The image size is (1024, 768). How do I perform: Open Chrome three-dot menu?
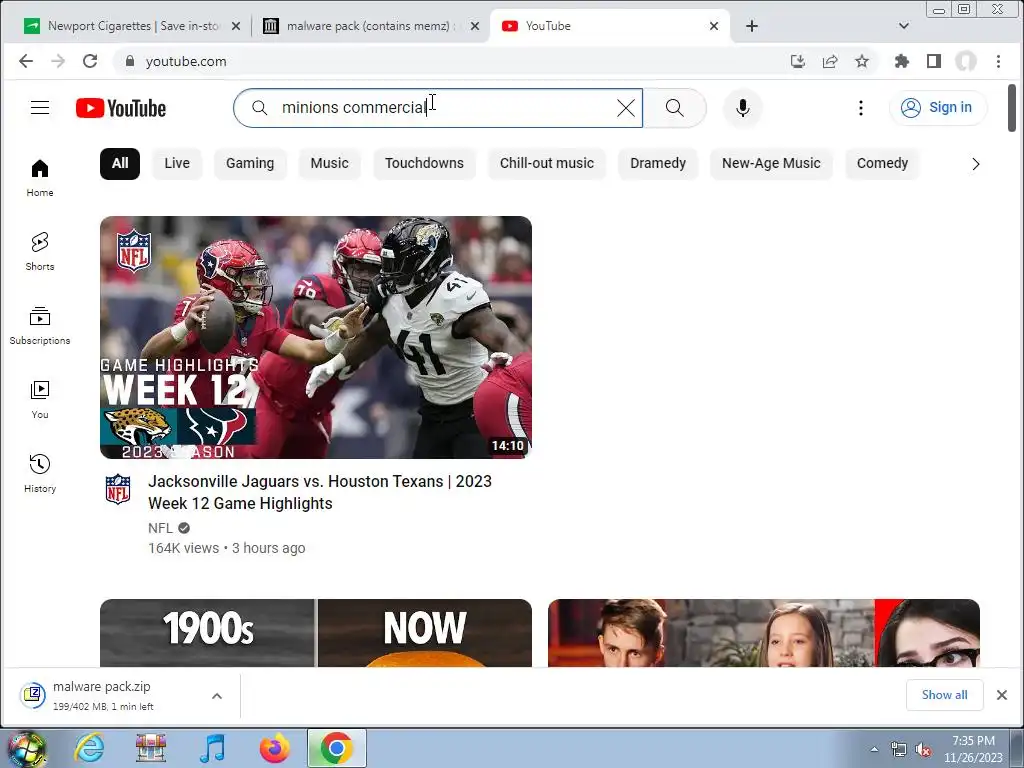[999, 61]
